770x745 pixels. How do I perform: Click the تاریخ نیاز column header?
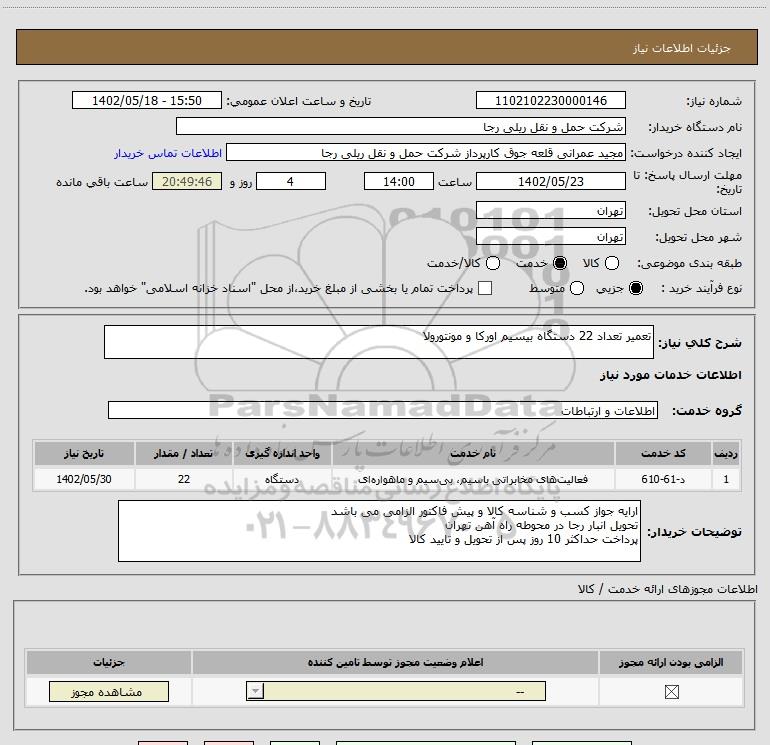click(84, 453)
